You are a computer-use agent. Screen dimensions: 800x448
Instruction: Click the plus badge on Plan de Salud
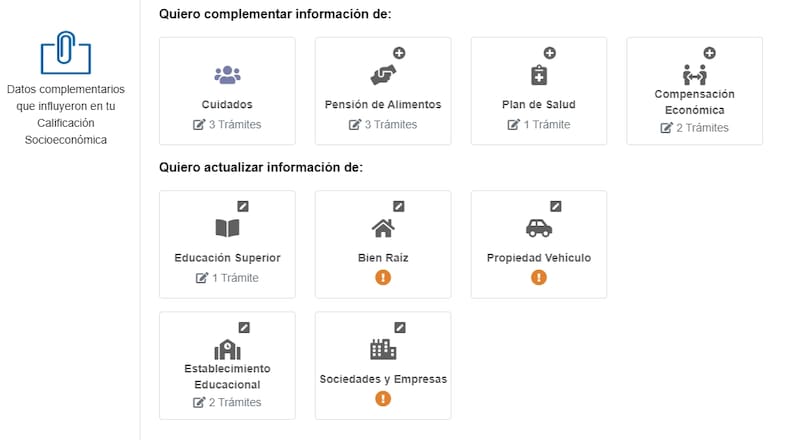click(549, 52)
